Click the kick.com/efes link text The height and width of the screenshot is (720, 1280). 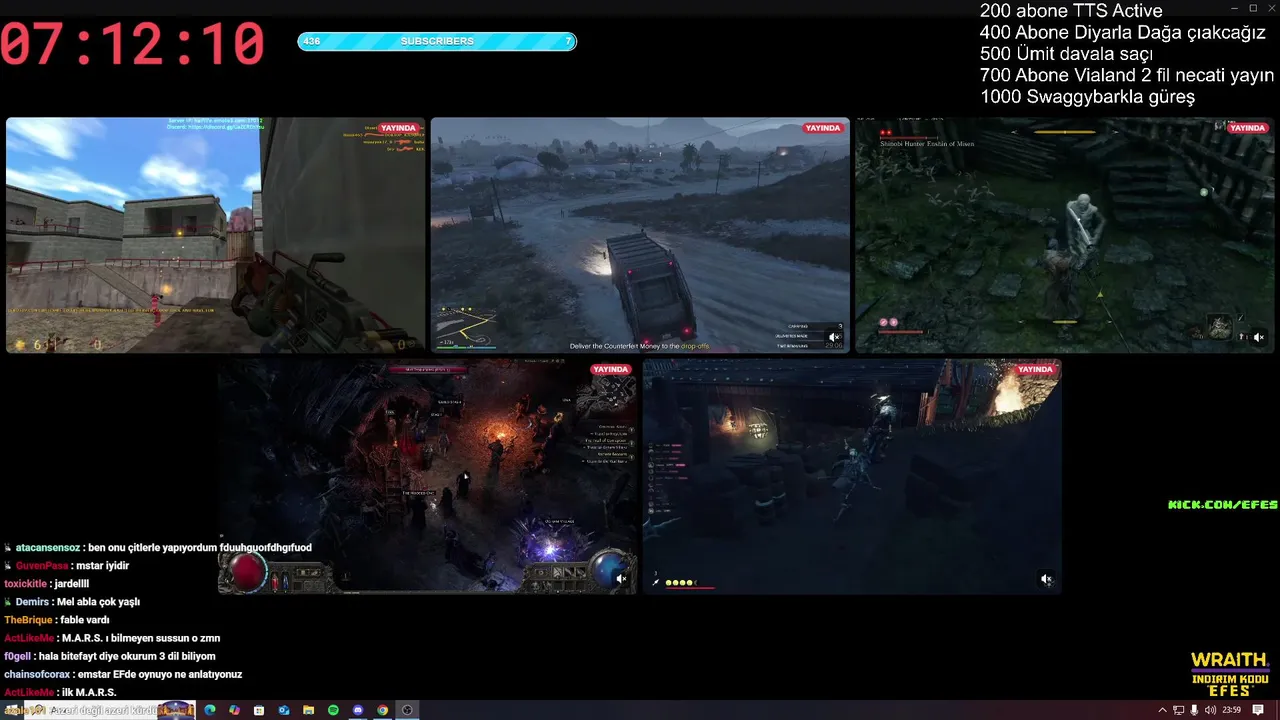coord(1223,505)
